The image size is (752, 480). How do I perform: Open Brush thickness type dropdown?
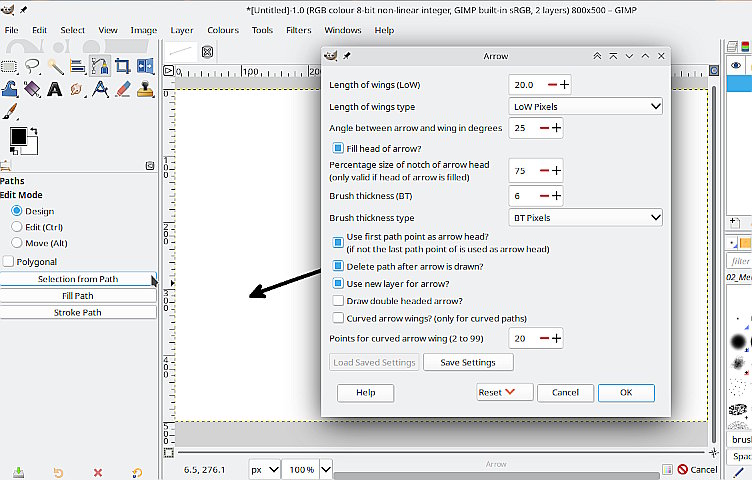coord(585,218)
